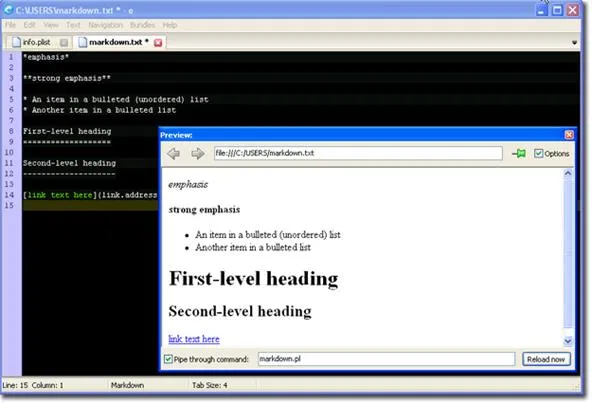Screen dimensions: 592x403
Task: Click the '*emphasis*' line in editor
Action: [x=46, y=57]
